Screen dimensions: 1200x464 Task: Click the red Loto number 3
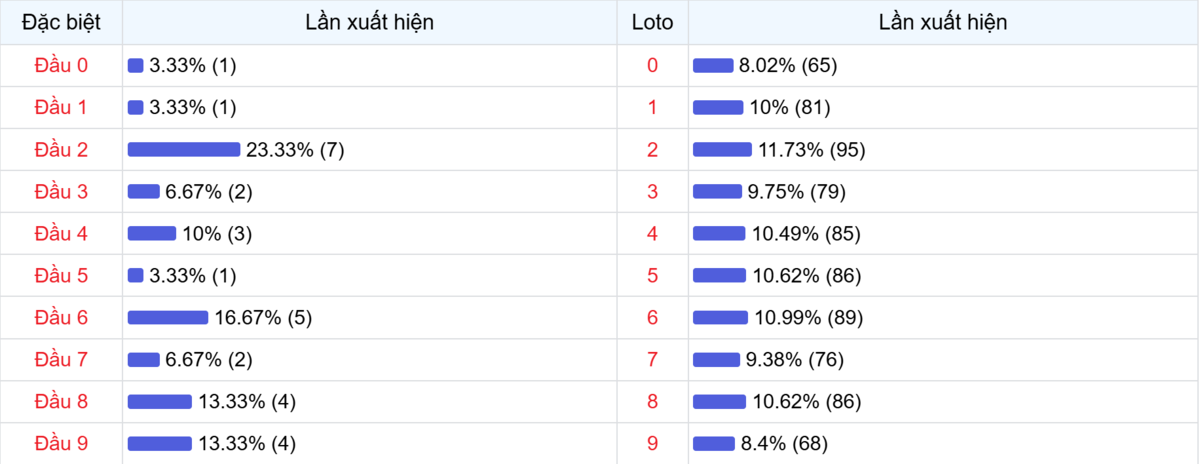pos(653,192)
